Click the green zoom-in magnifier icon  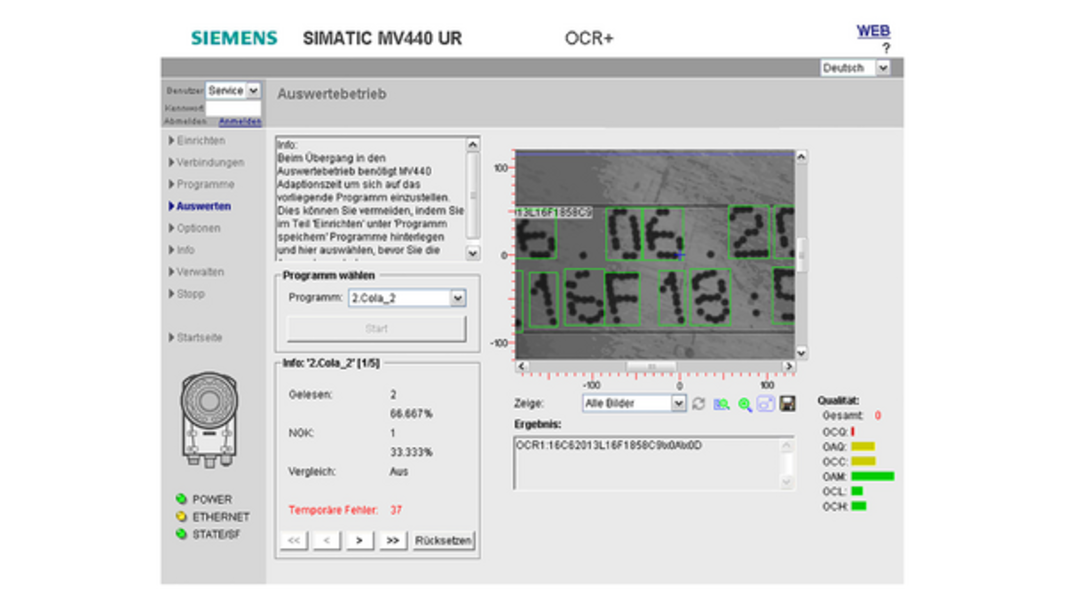[744, 404]
